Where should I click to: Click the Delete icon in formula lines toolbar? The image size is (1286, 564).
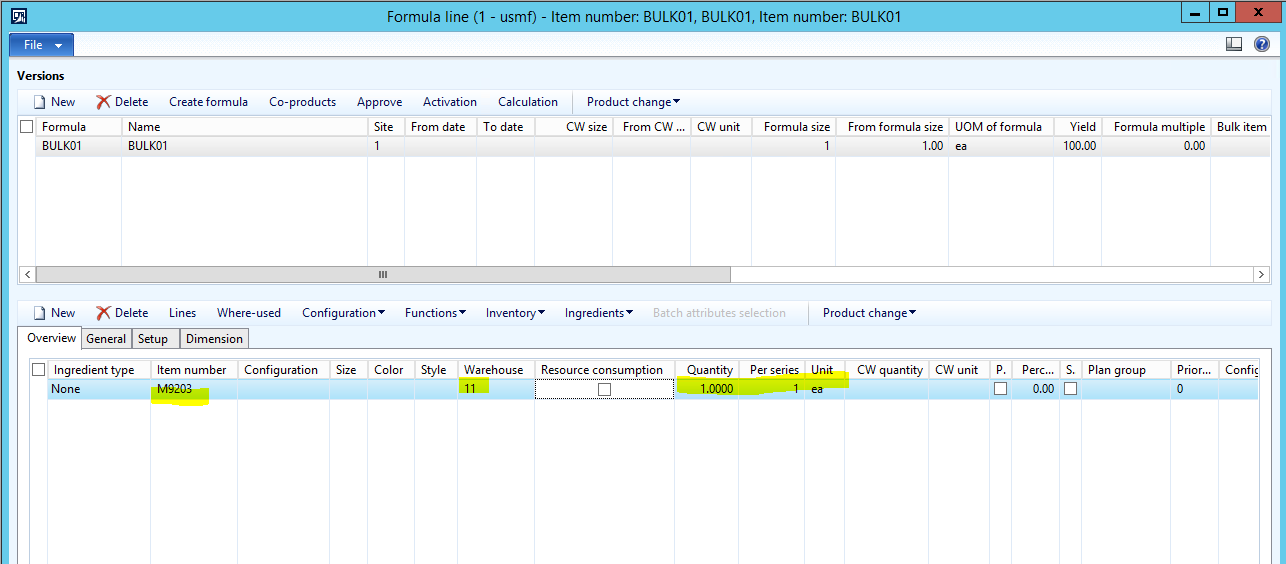(103, 313)
